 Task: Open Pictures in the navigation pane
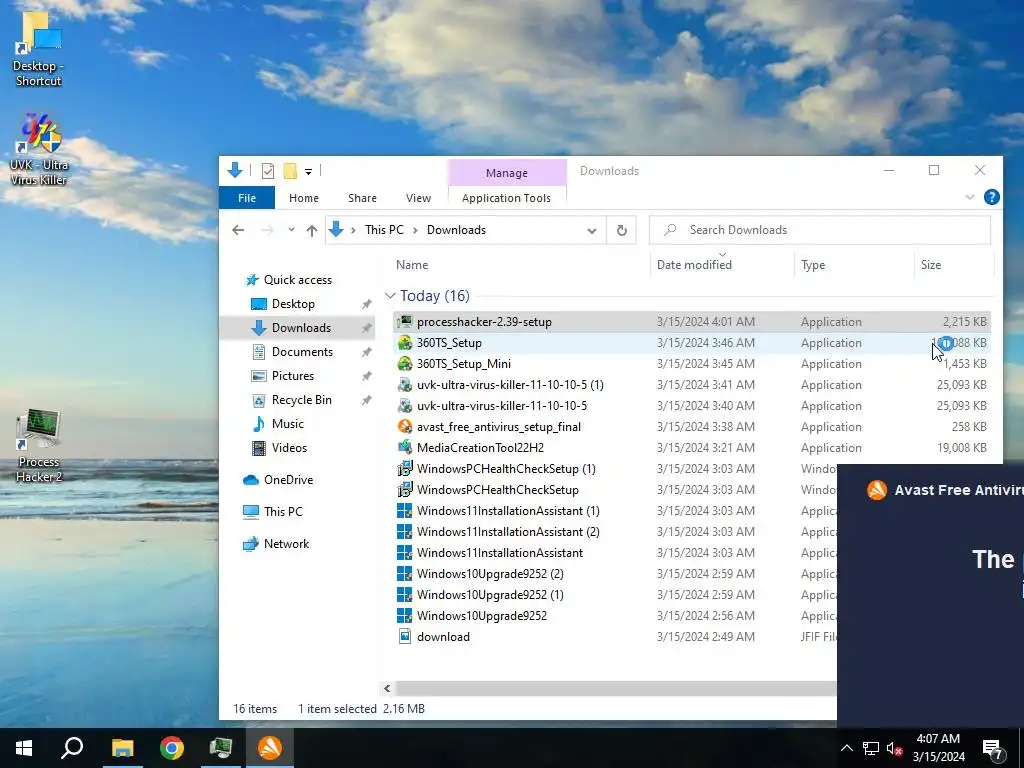tap(293, 376)
